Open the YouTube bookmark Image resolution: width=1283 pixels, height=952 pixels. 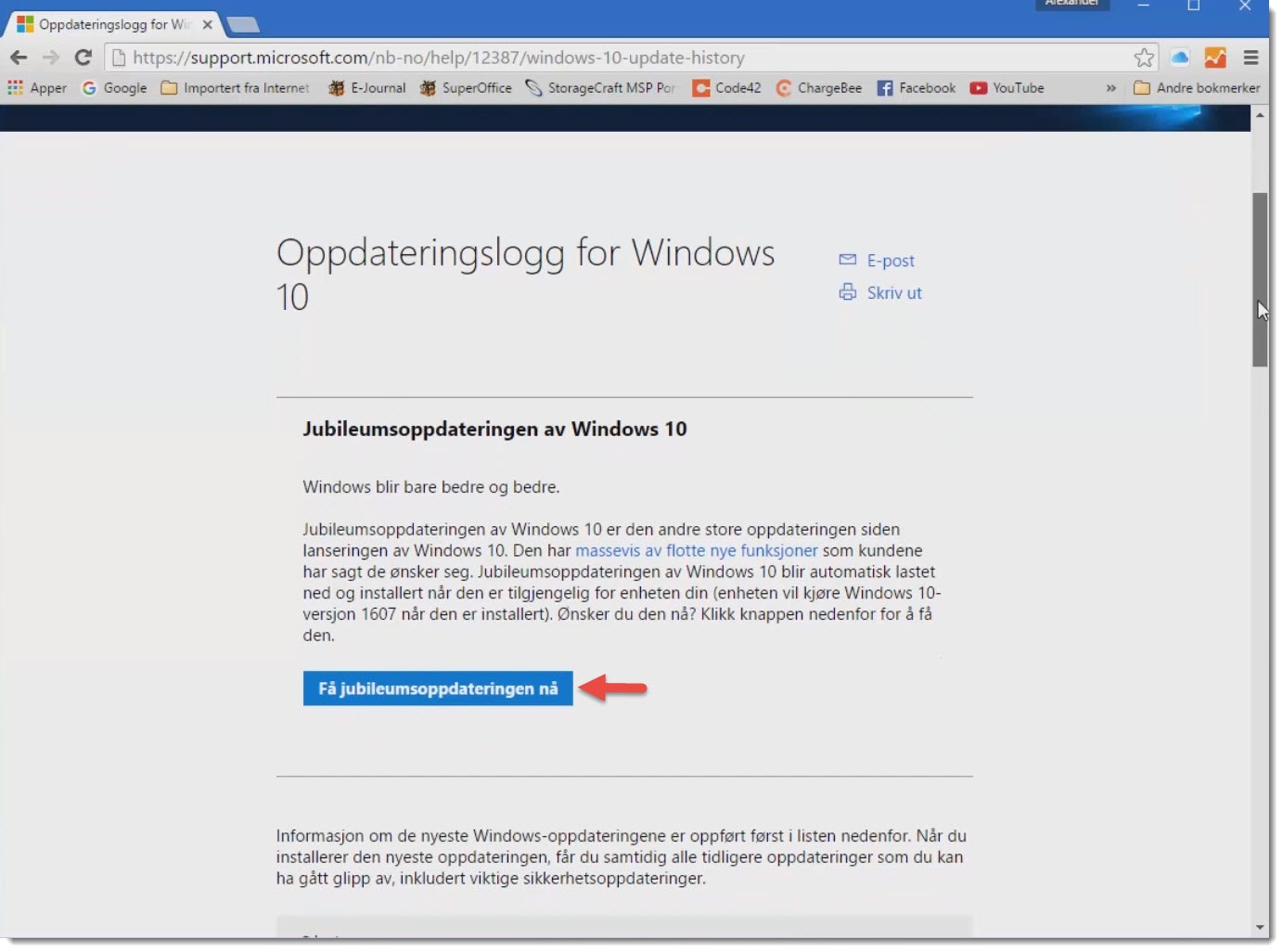pos(1007,88)
